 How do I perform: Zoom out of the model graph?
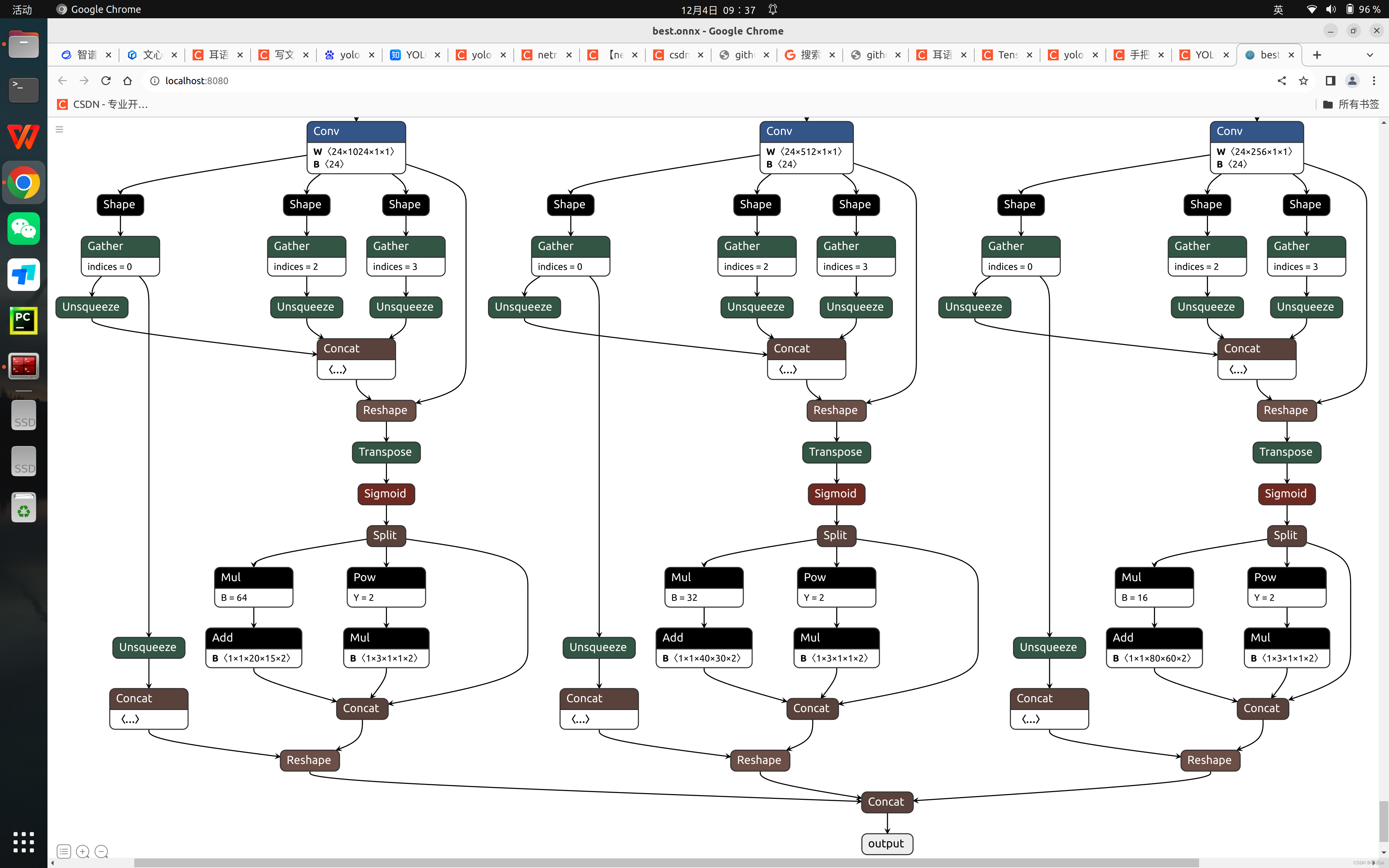tap(101, 851)
